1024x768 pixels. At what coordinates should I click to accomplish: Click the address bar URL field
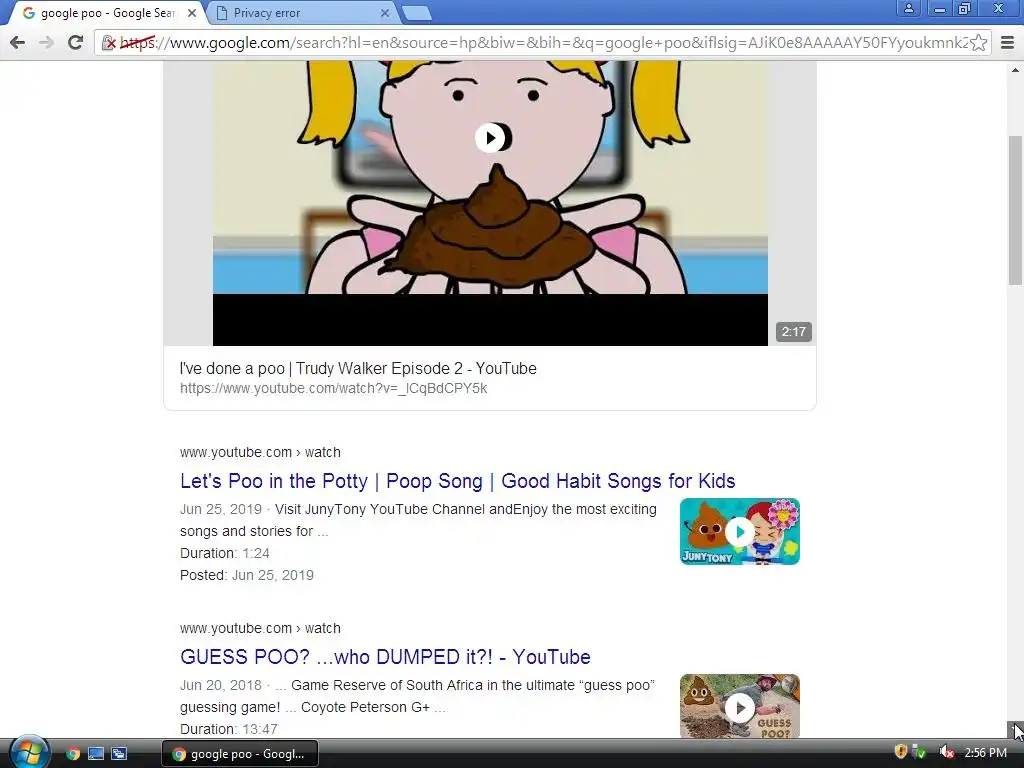pyautogui.click(x=542, y=43)
